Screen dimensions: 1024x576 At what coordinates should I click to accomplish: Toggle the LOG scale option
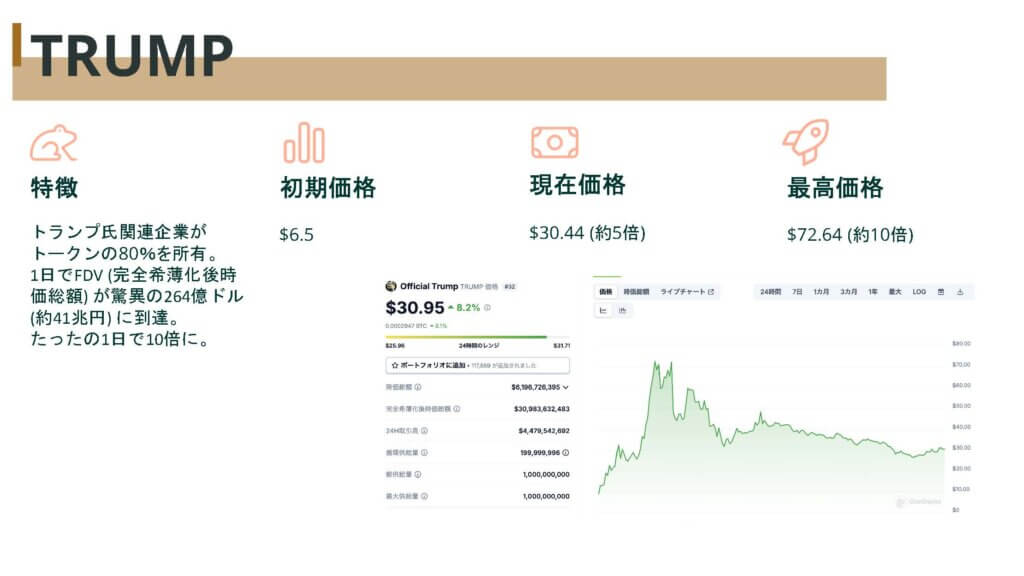click(x=920, y=292)
